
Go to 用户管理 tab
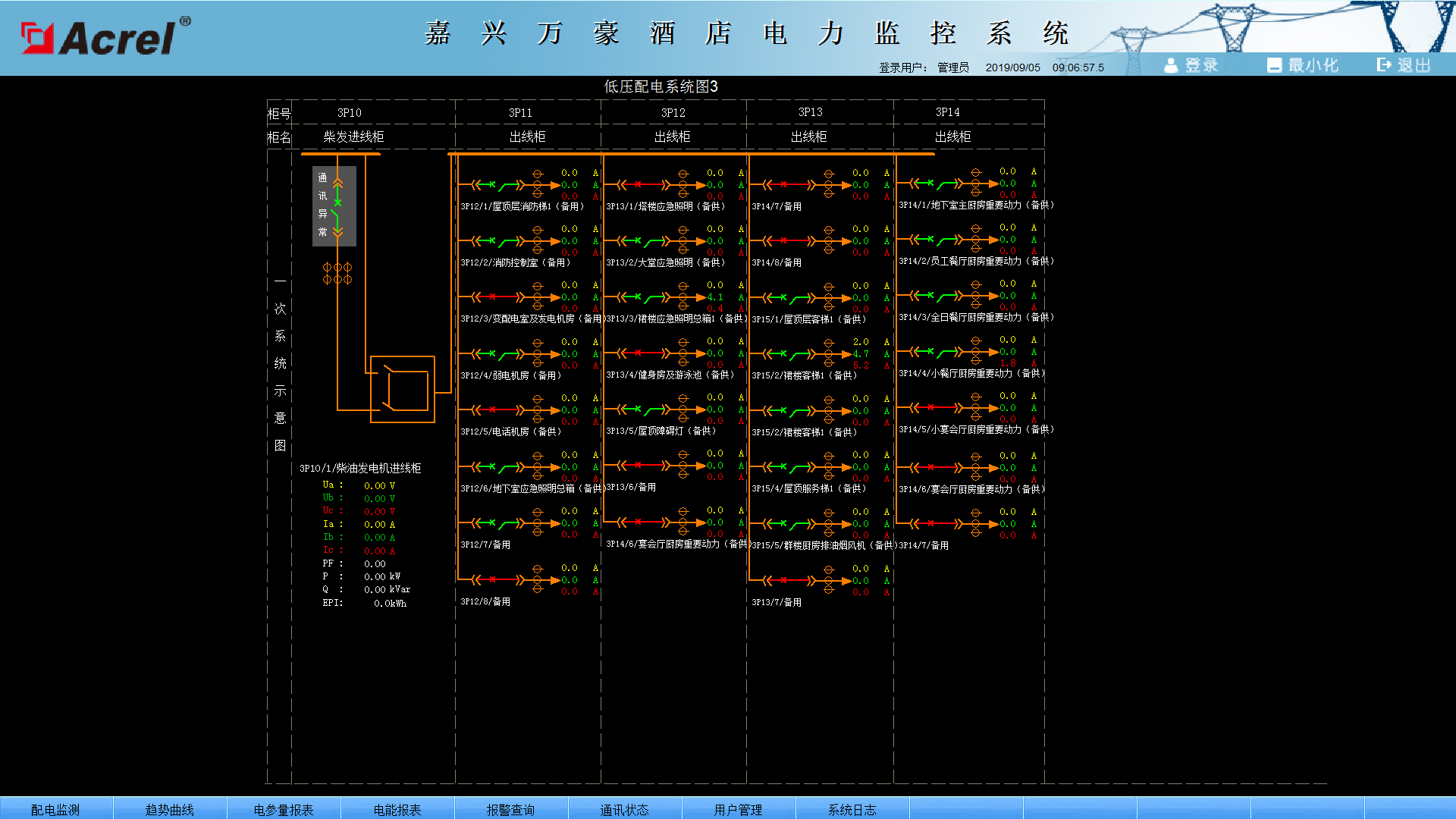point(739,809)
